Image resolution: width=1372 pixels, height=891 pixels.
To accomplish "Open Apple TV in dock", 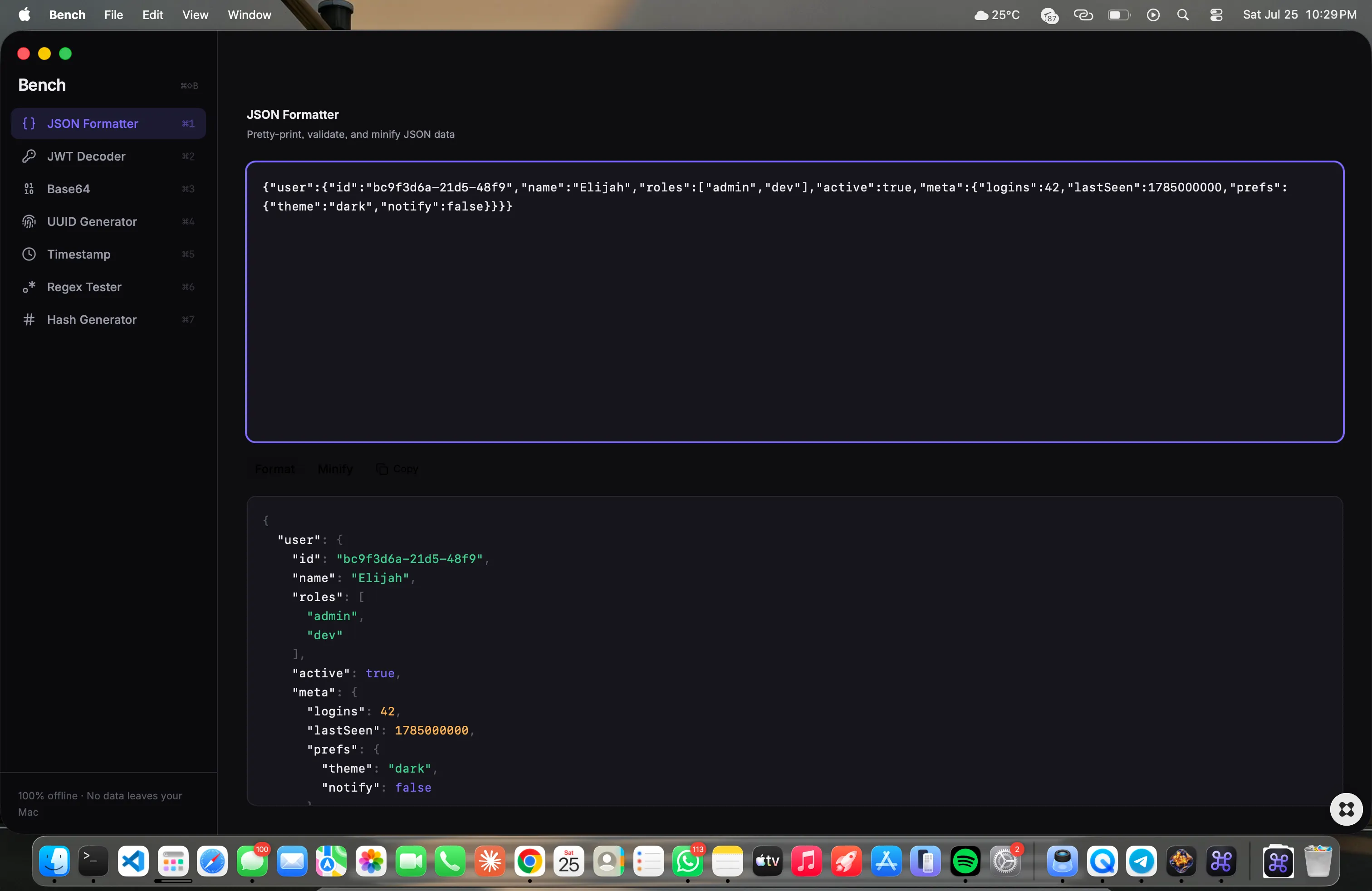I will point(767,862).
